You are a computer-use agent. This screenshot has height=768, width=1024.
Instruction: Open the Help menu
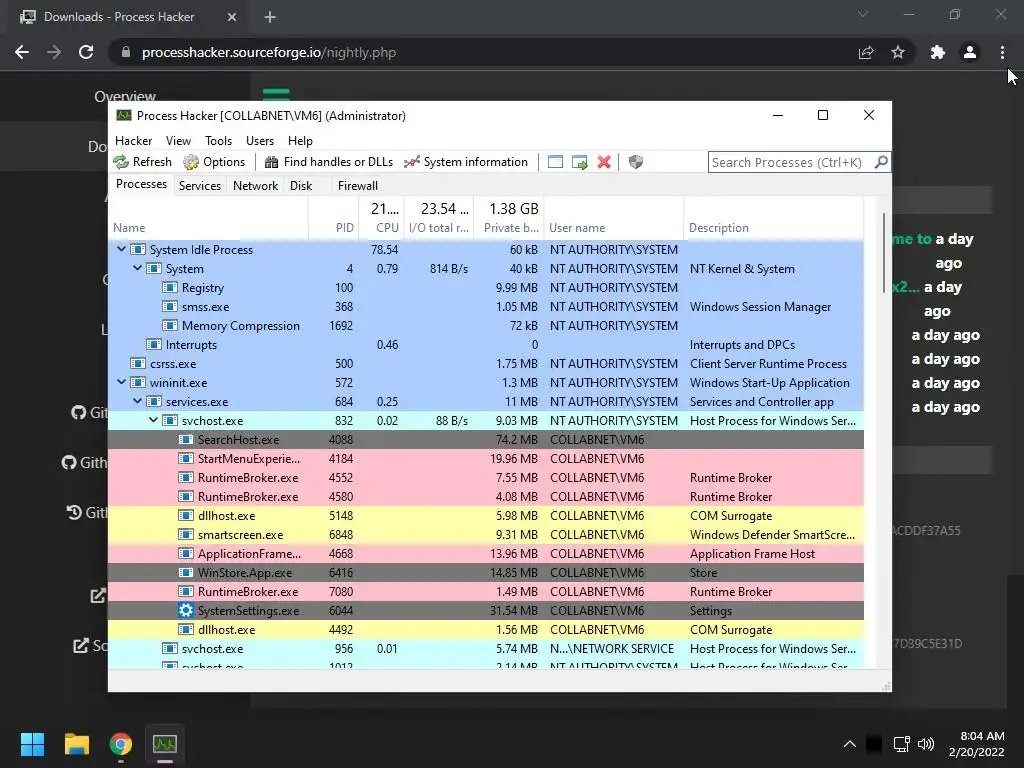(x=300, y=140)
